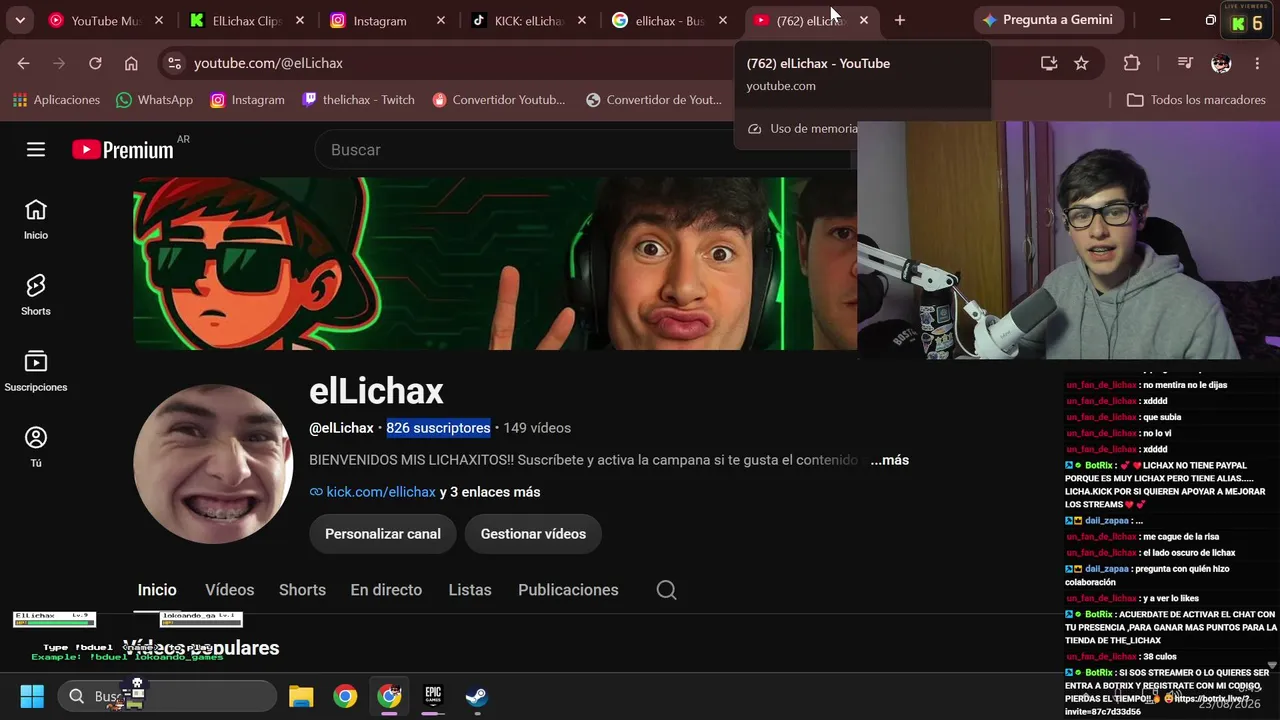Install app icon in the address bar
1280x720 pixels.
tap(1049, 63)
